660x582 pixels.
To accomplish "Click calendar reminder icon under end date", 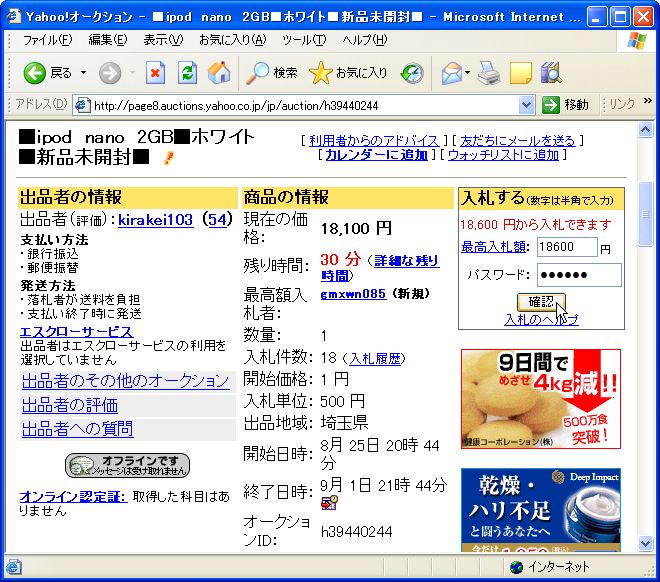I will click(x=329, y=502).
